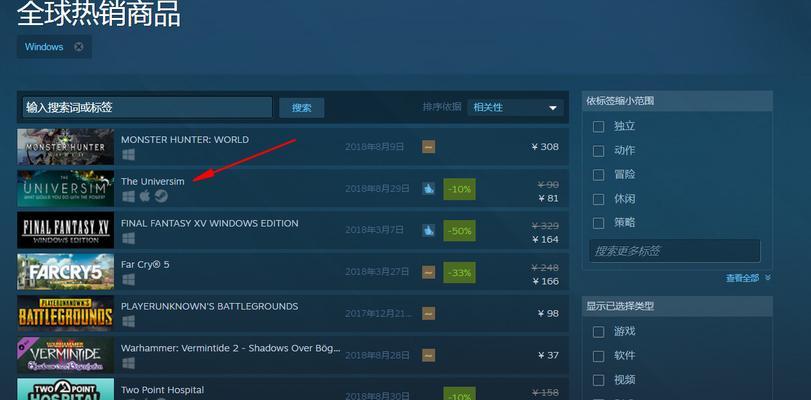Open PLAYERUNKNOWN'S BATTLEGROUNDS thumbnail

66,313
